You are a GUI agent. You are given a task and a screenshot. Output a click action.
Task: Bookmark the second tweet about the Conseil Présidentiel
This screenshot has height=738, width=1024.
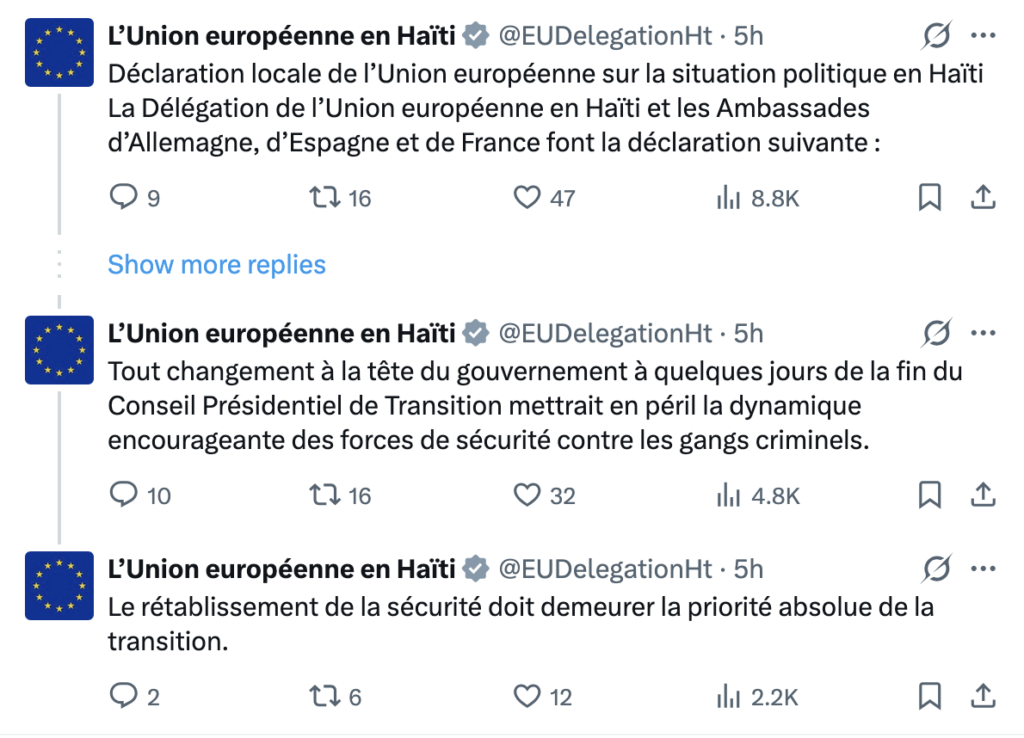point(931,494)
